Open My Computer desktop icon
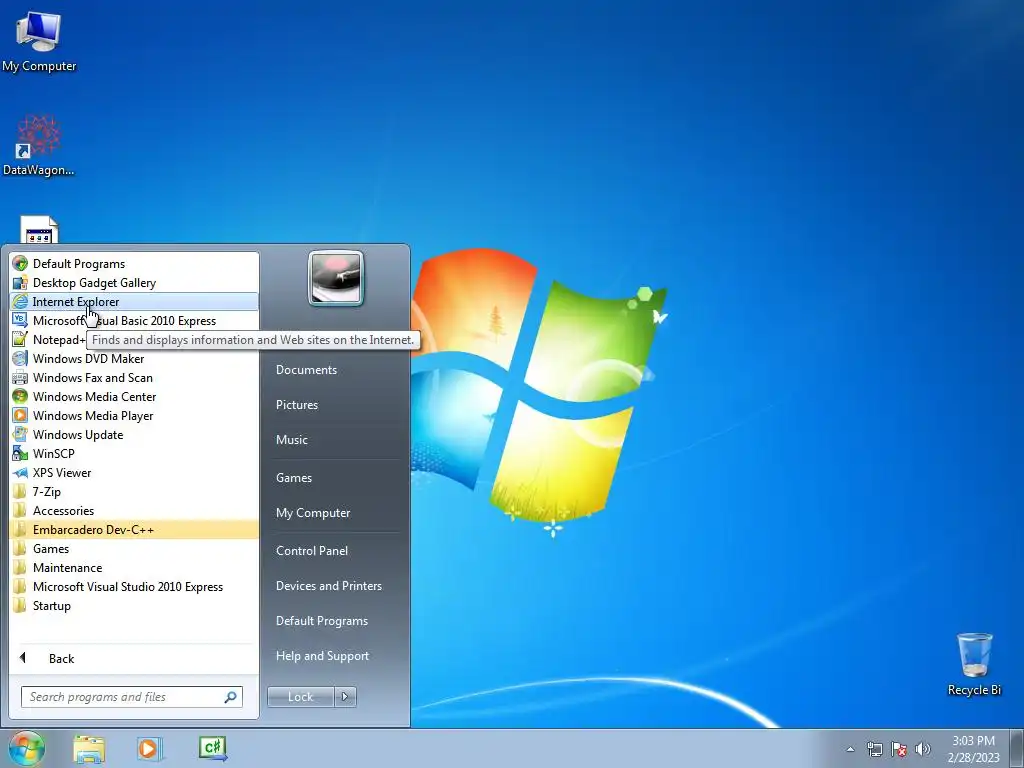Viewport: 1024px width, 768px height. [39, 40]
